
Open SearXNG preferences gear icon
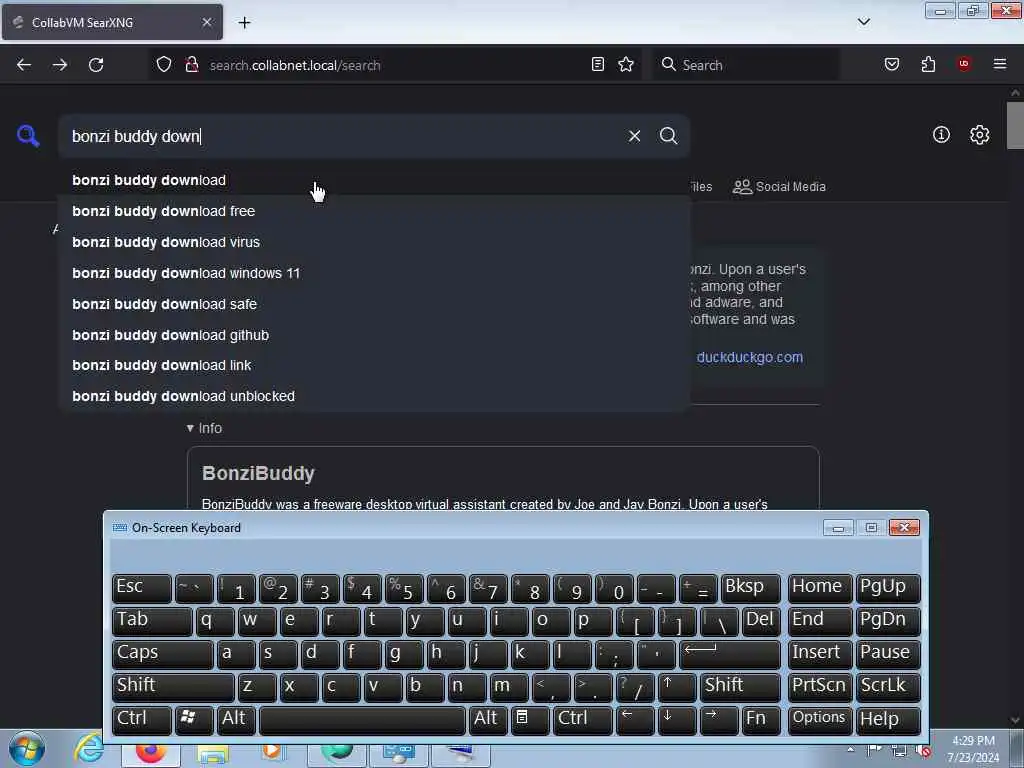[x=980, y=135]
